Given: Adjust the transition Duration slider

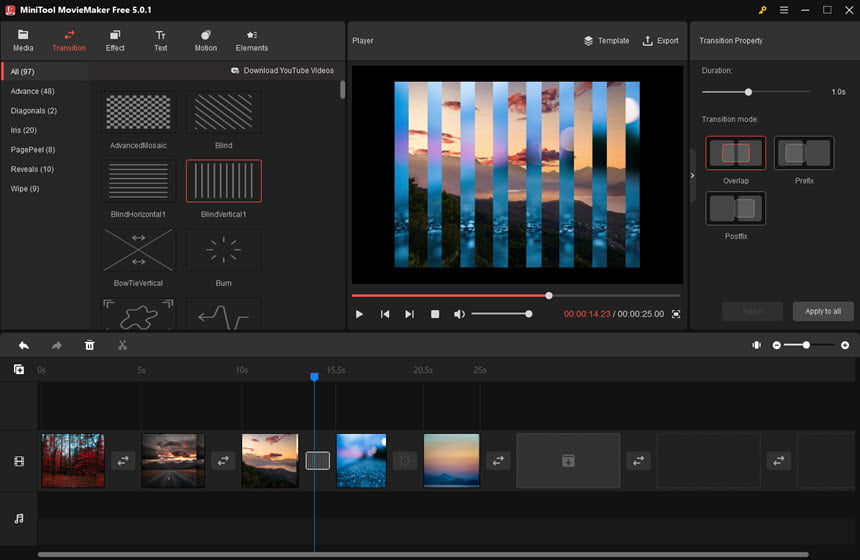Looking at the screenshot, I should 756,92.
